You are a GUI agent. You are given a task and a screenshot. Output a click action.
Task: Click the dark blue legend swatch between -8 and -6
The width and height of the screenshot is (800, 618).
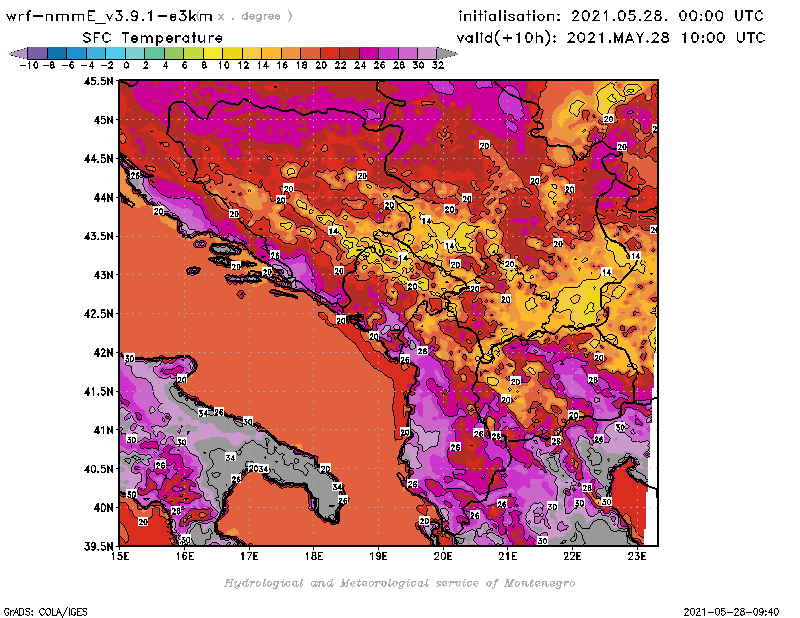tap(57, 53)
